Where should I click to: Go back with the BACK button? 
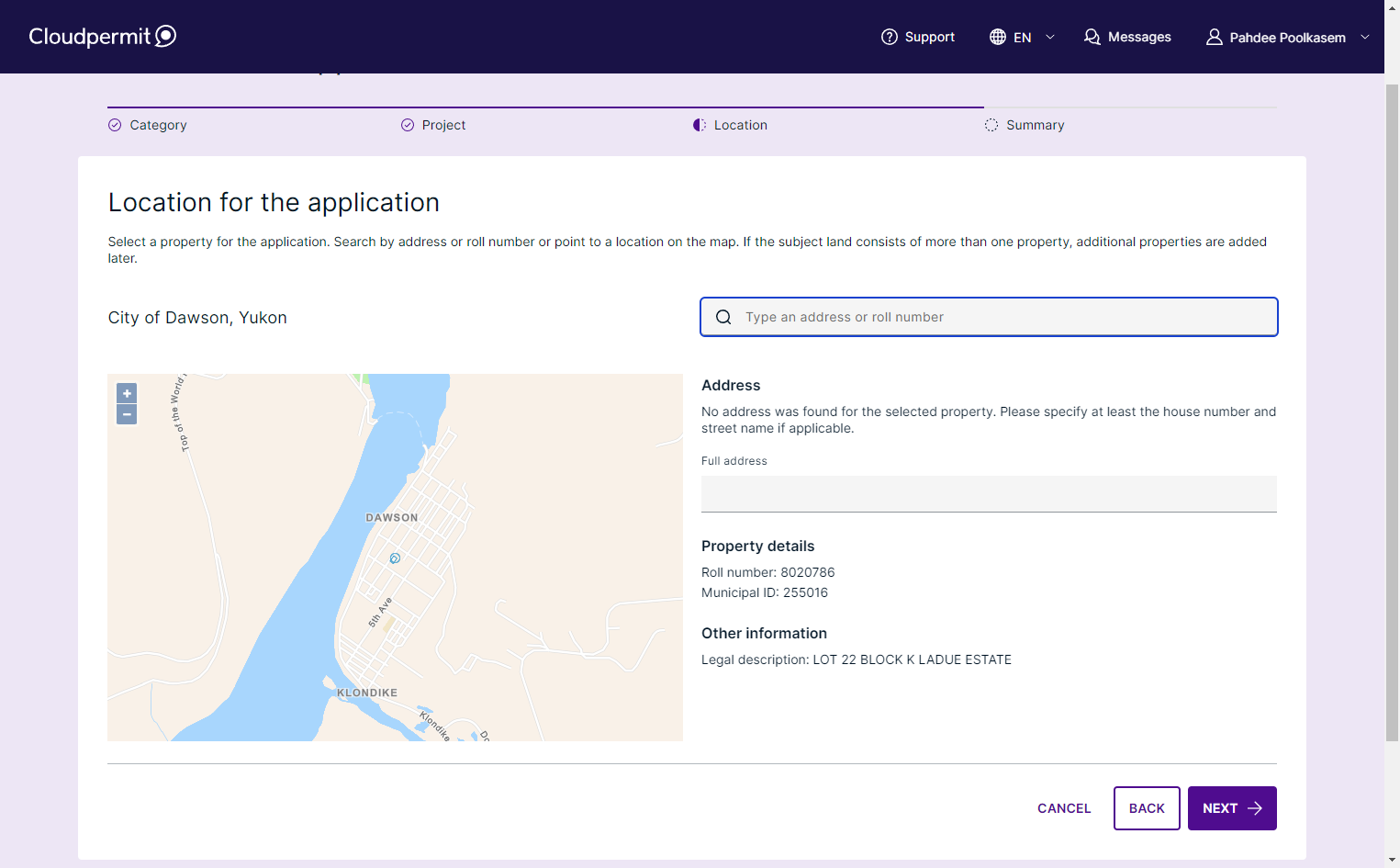1147,808
